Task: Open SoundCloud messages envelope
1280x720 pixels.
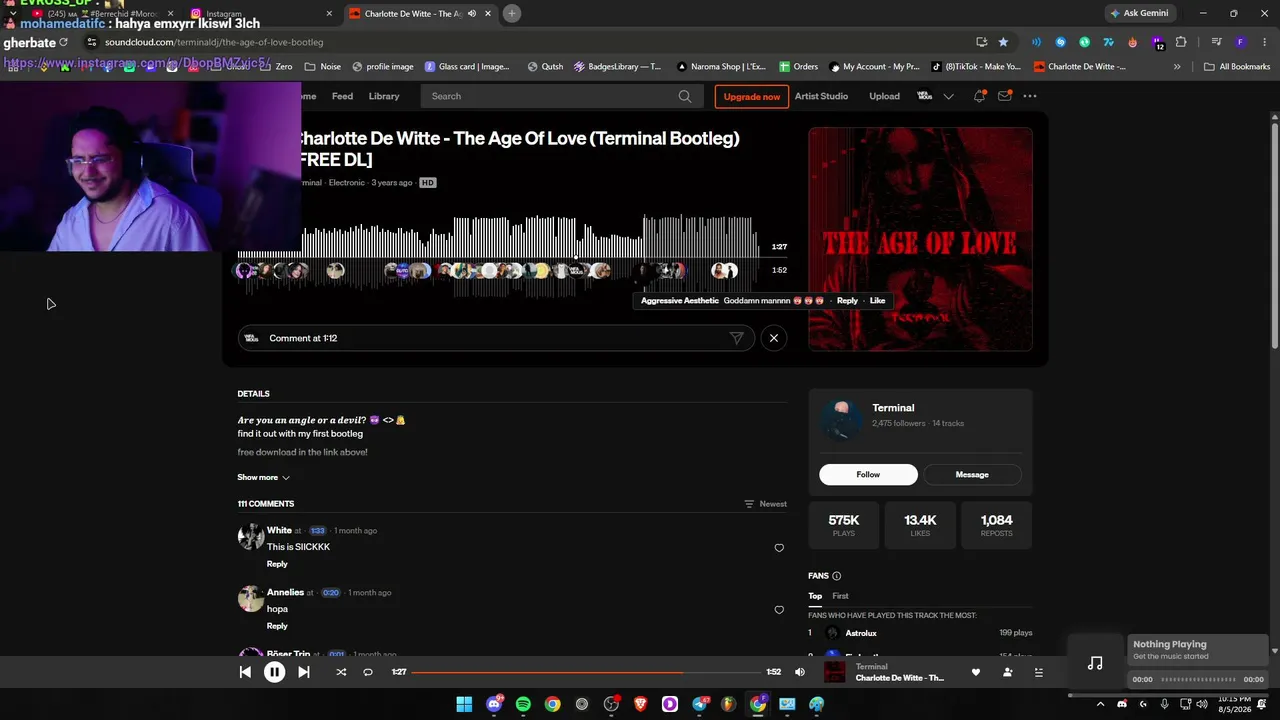Action: [x=1005, y=96]
